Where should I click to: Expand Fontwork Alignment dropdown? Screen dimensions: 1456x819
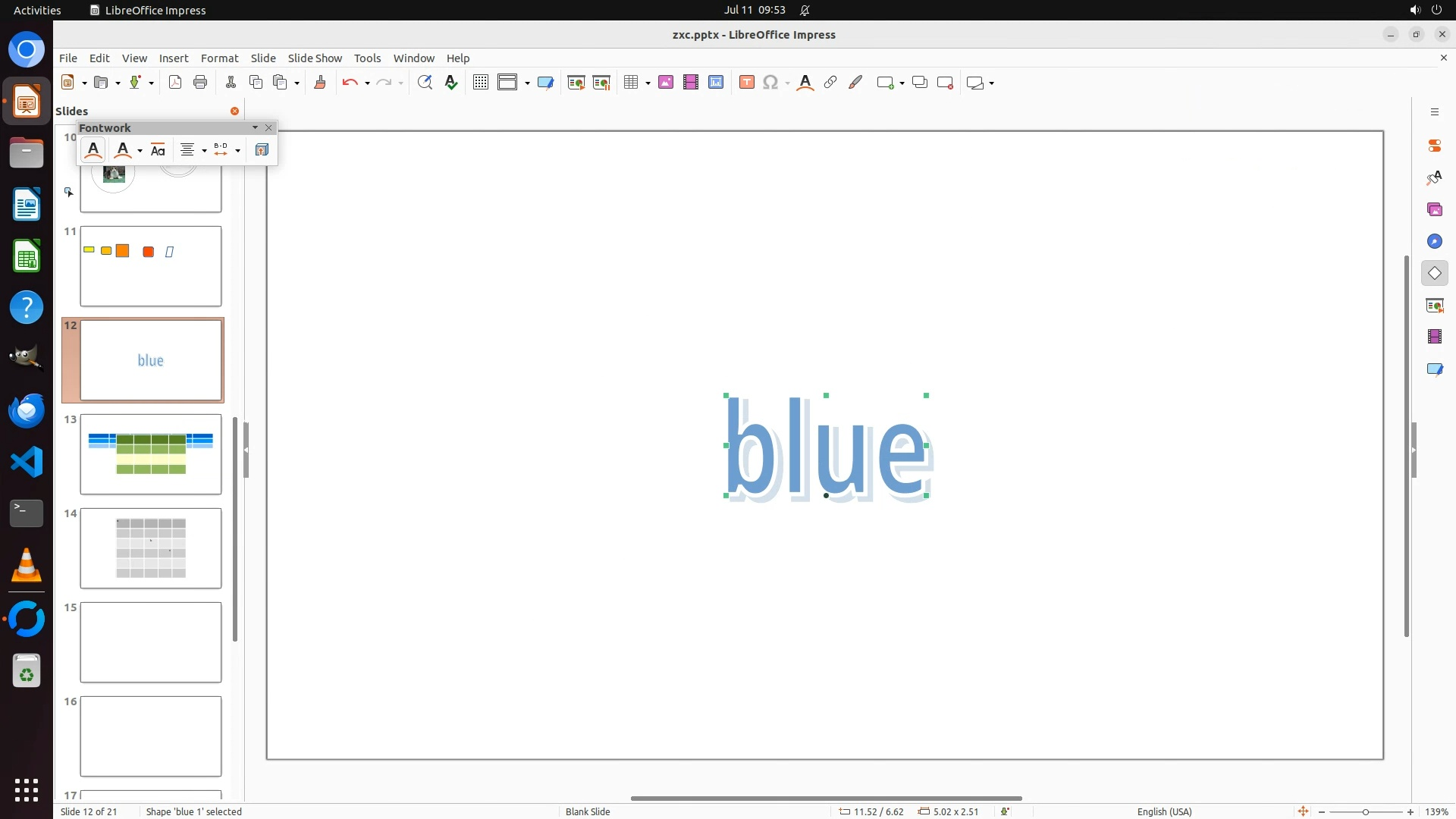point(204,150)
